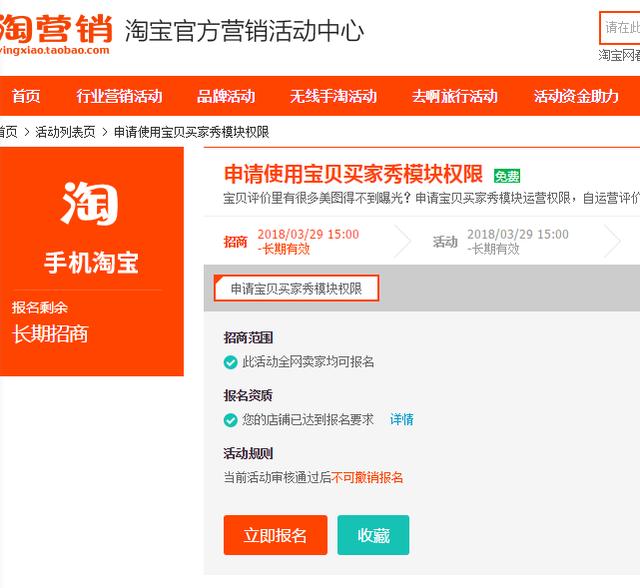
Task: Click the green check icon beside 您的店铺已达到报名要求
Action: click(231, 420)
